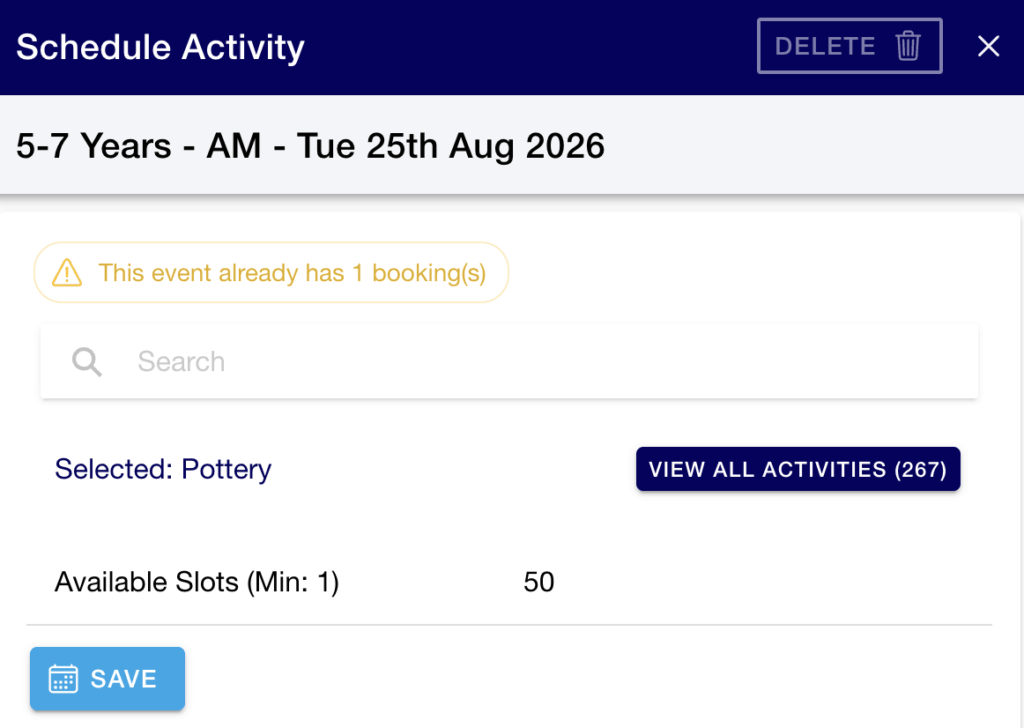This screenshot has height=728, width=1024.
Task: Click the trash can icon
Action: [x=908, y=46]
